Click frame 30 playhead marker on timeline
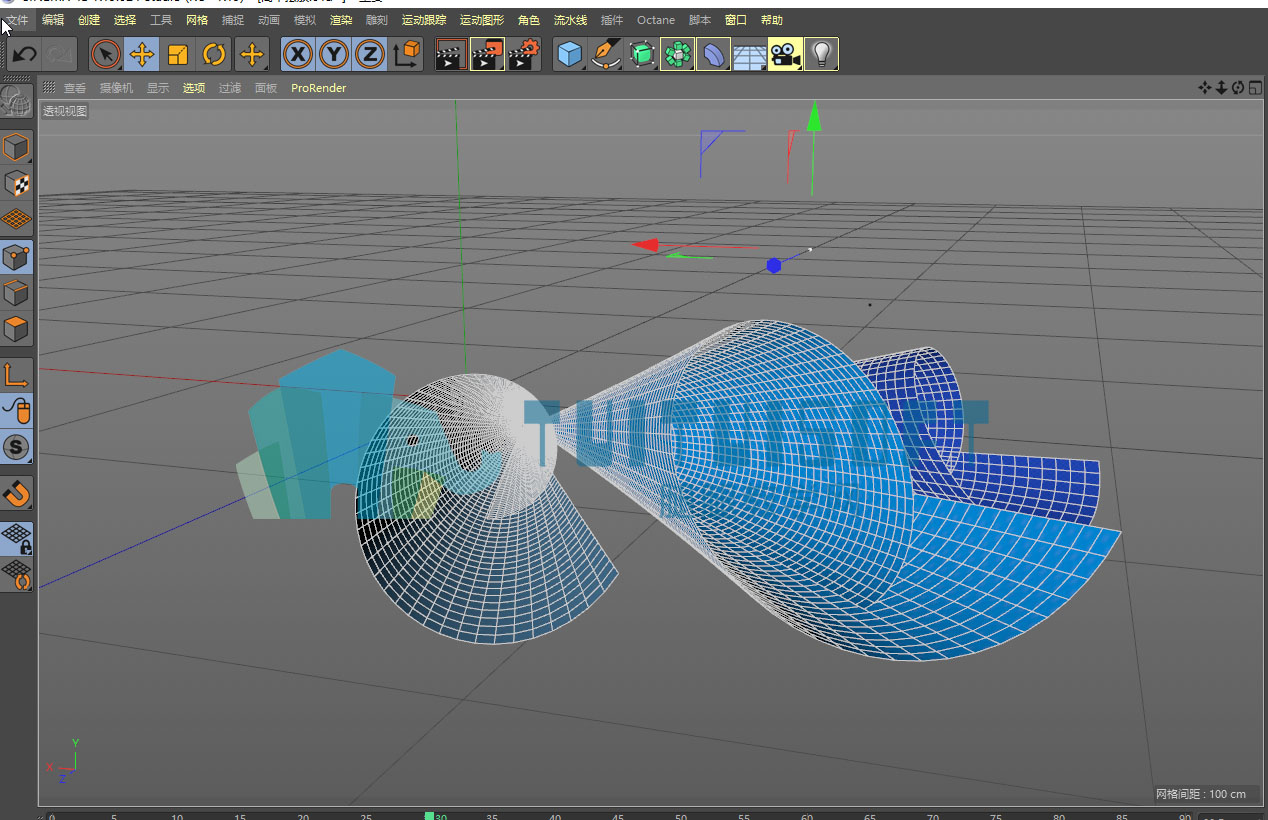Screen dimensions: 1268x820 [x=430, y=816]
